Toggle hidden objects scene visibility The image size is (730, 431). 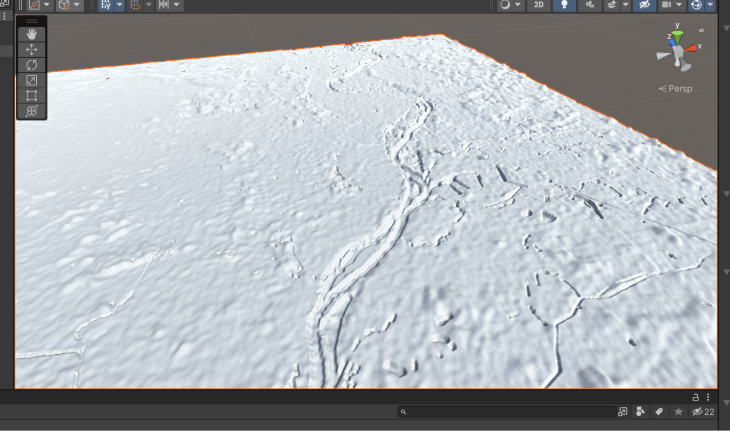tap(644, 5)
